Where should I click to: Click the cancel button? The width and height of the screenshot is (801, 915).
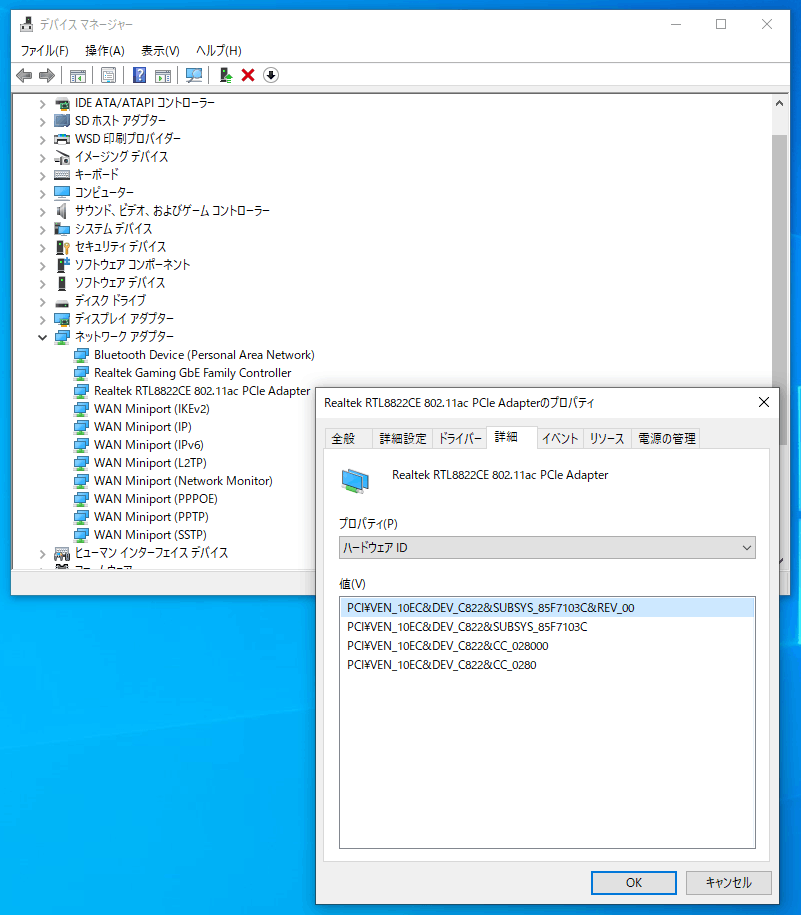click(727, 882)
